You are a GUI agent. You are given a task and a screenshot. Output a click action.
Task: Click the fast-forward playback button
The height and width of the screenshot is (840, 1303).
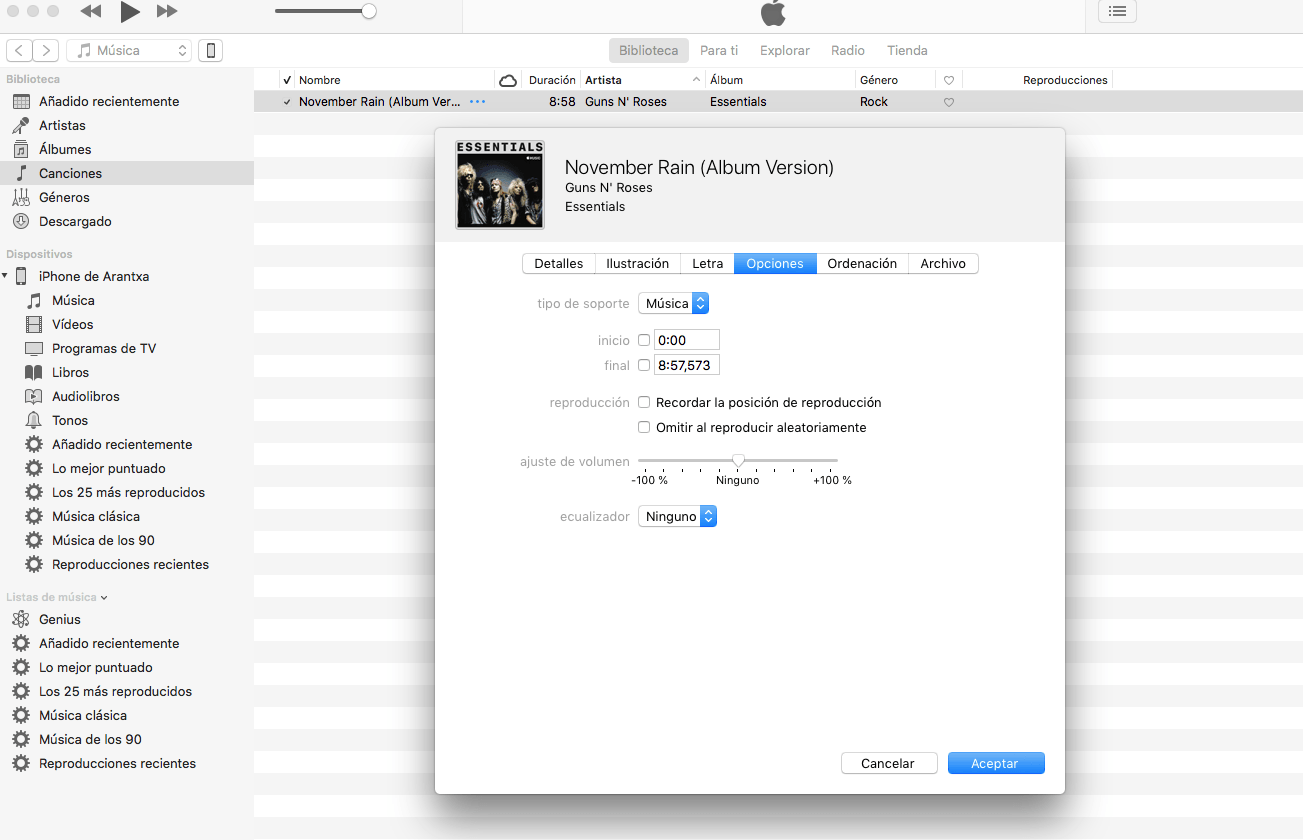[167, 12]
